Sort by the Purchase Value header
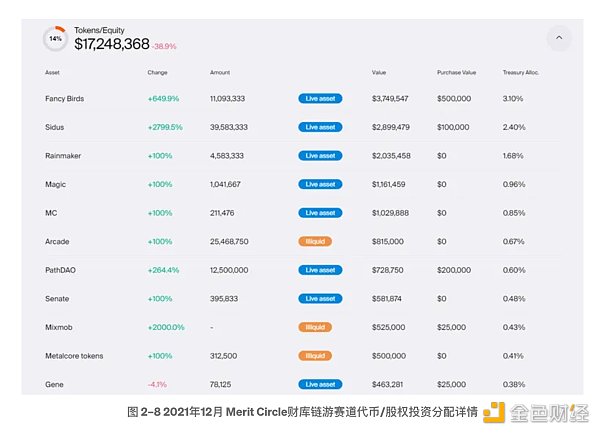Viewport: 600px width, 434px height. pyautogui.click(x=457, y=73)
